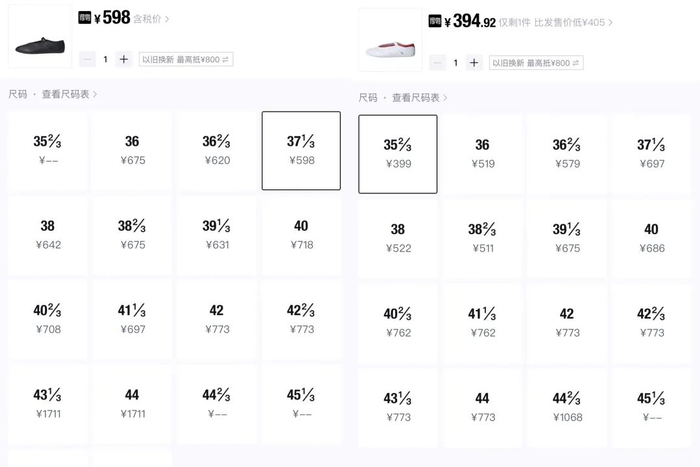Viewport: 700px width, 467px height.
Task: Pick size 36⅔ priced ¥620
Action: (x=217, y=150)
